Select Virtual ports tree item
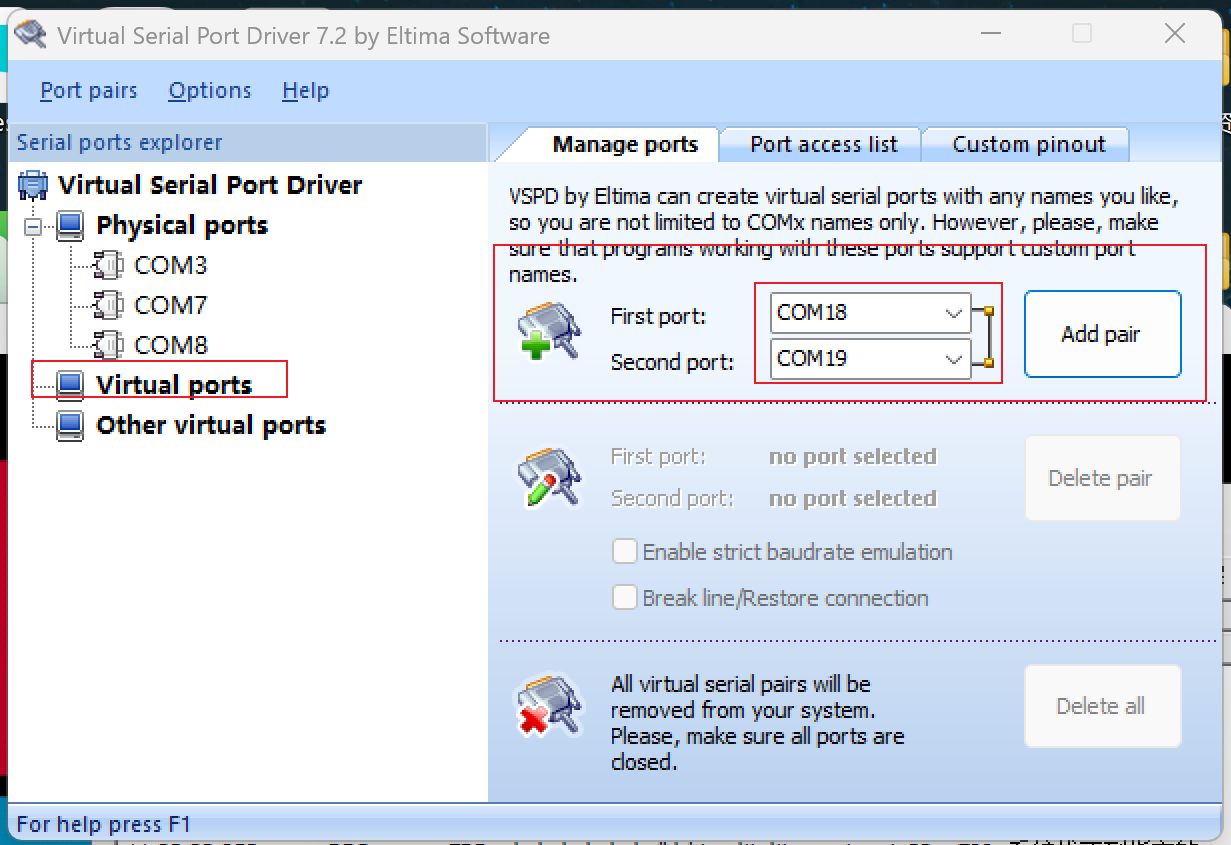1231x845 pixels. [x=174, y=385]
